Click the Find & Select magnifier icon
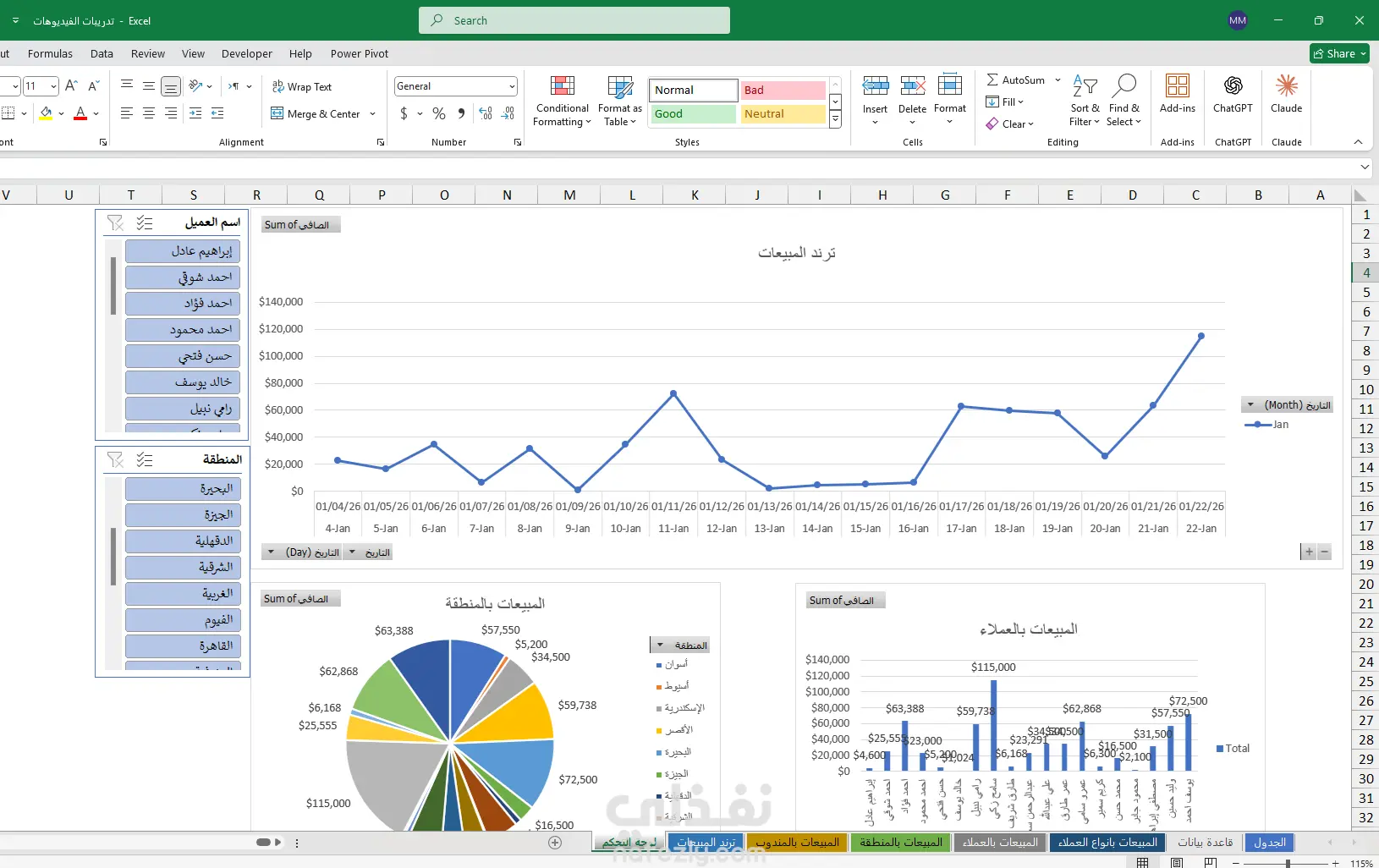 coord(1124,85)
